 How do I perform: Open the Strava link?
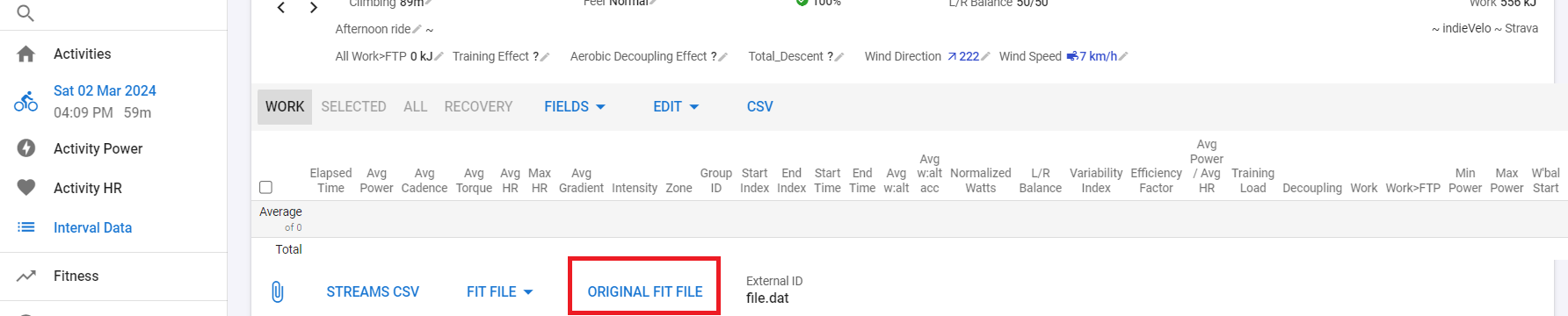[1521, 28]
